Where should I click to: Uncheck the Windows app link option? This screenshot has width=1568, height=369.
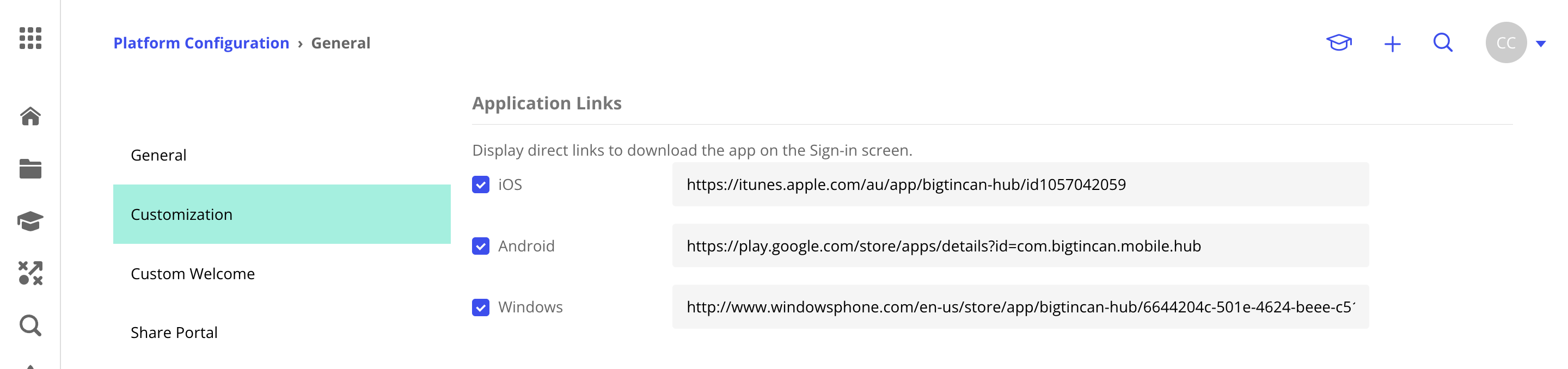(480, 307)
